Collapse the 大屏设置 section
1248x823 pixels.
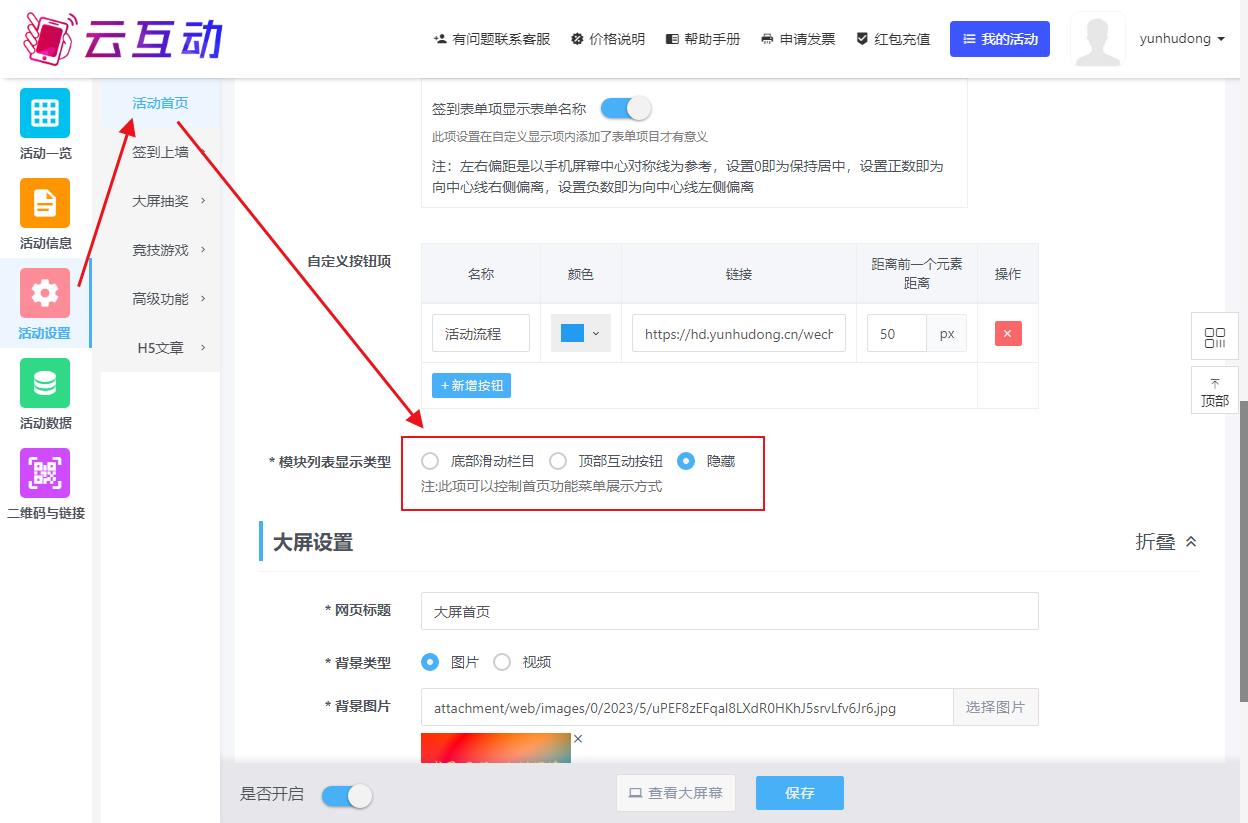coord(1166,542)
